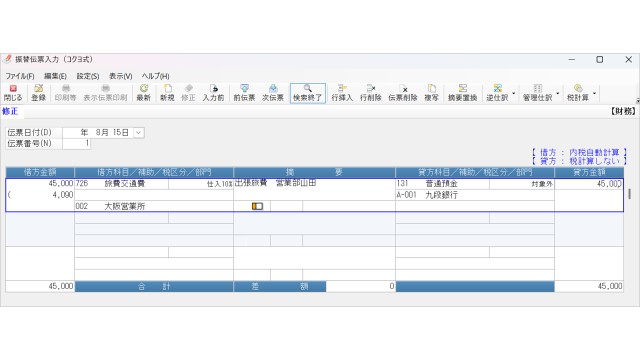Click the 伝票番号 input field
640x360 pixels.
pyautogui.click(x=76, y=144)
